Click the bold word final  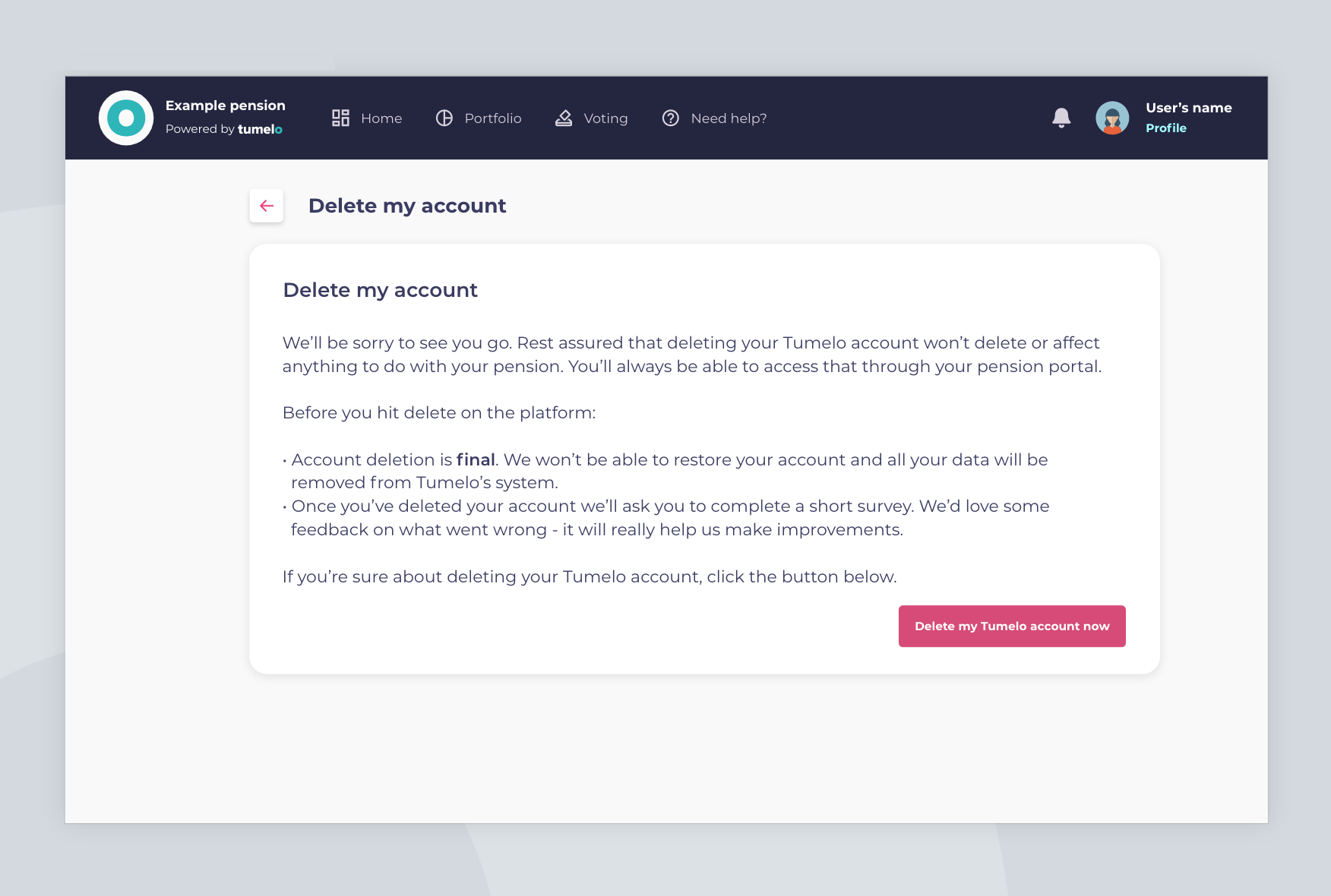point(476,459)
